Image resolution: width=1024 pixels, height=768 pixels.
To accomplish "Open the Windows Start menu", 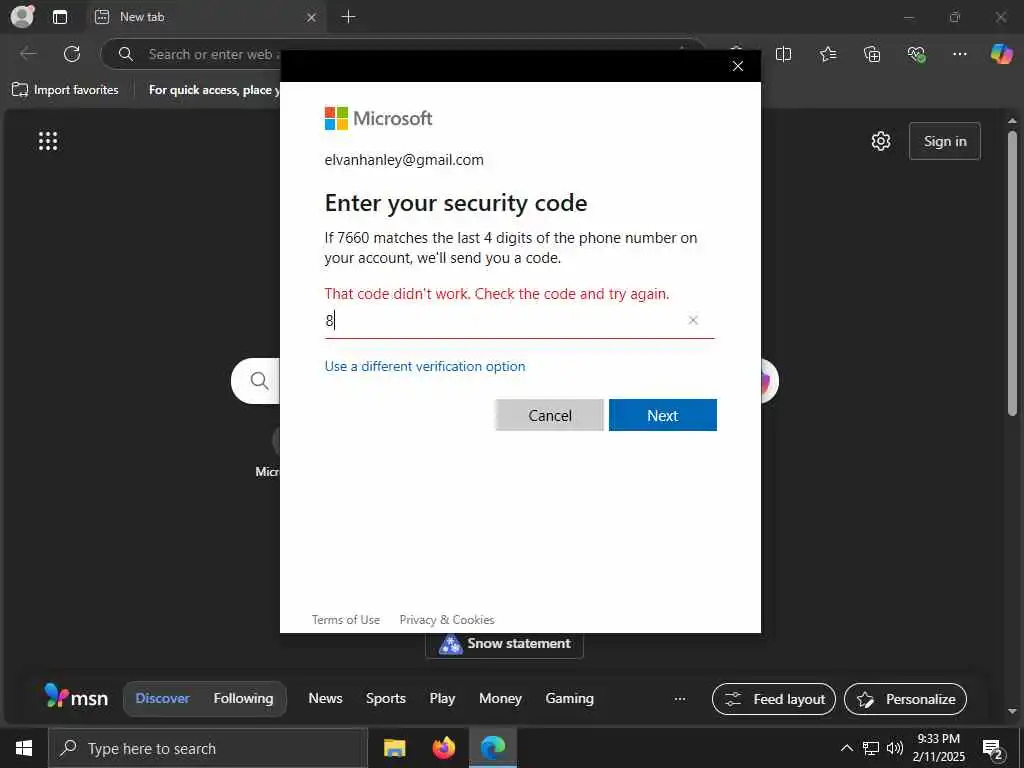I will [24, 748].
